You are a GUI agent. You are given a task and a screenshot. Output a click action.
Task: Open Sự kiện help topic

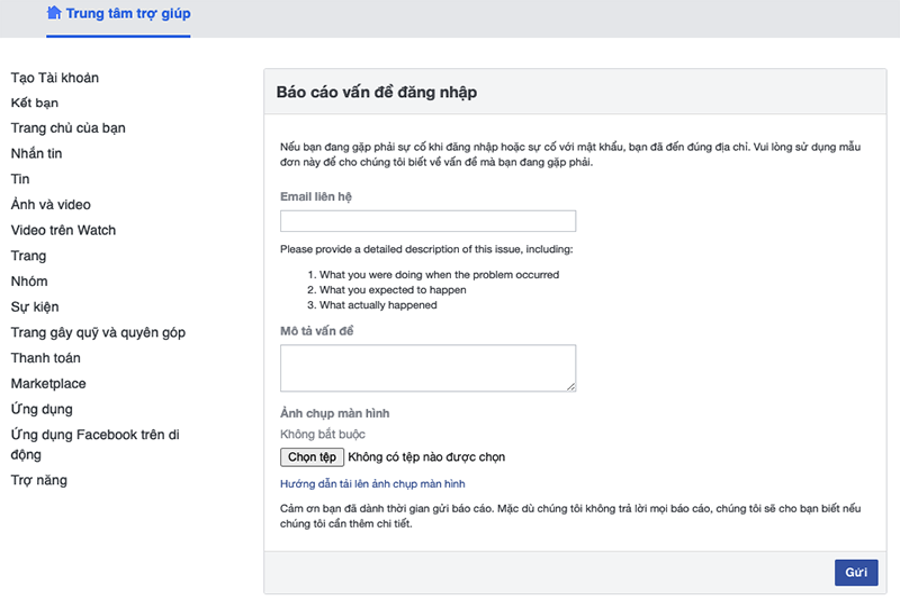click(34, 307)
